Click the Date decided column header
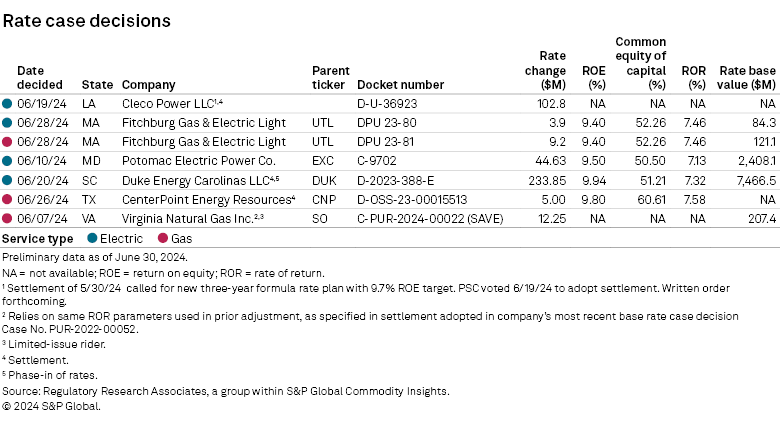 tap(33, 78)
